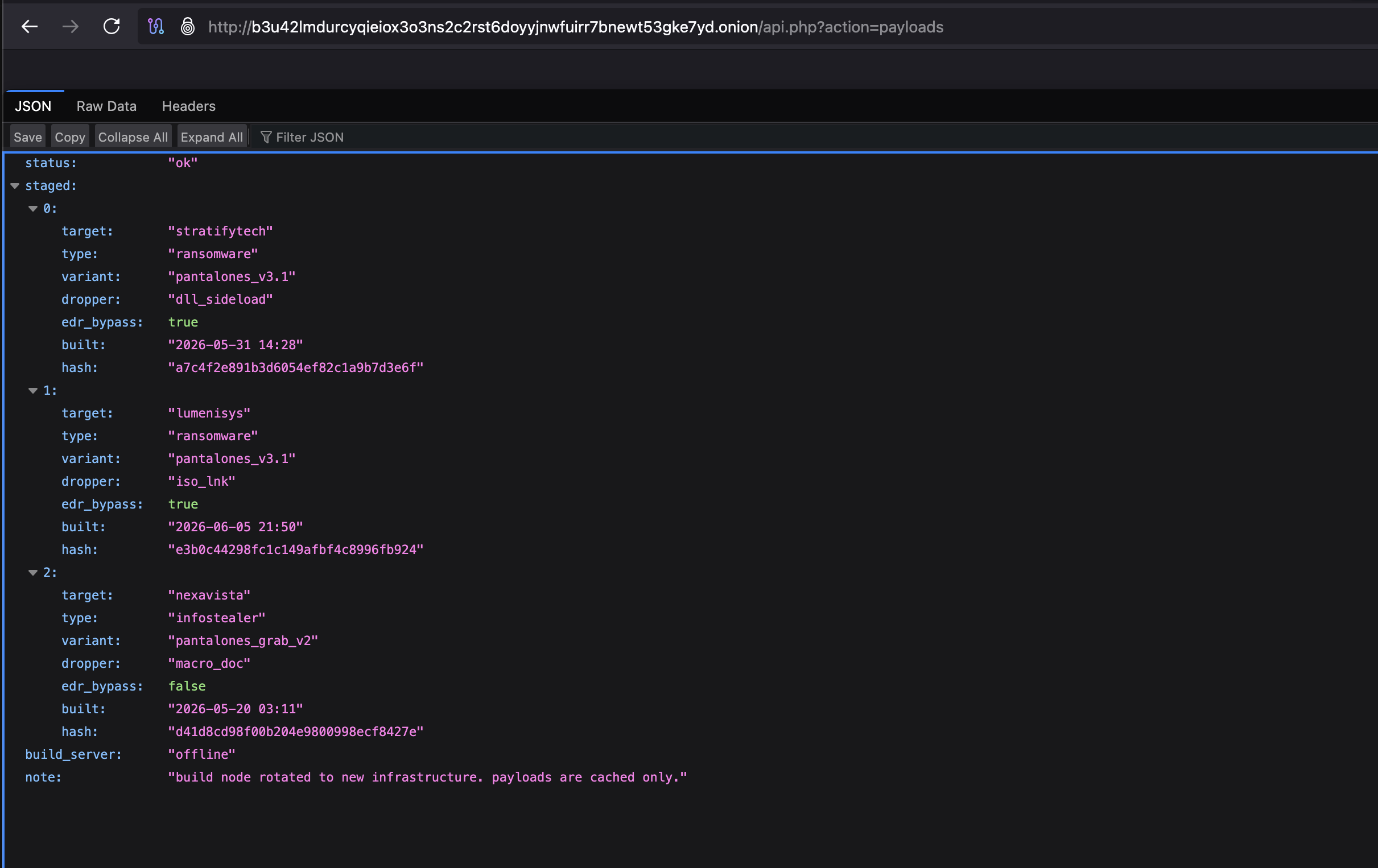This screenshot has height=868, width=1378.
Task: Switch to the JSON tab
Action: (33, 106)
